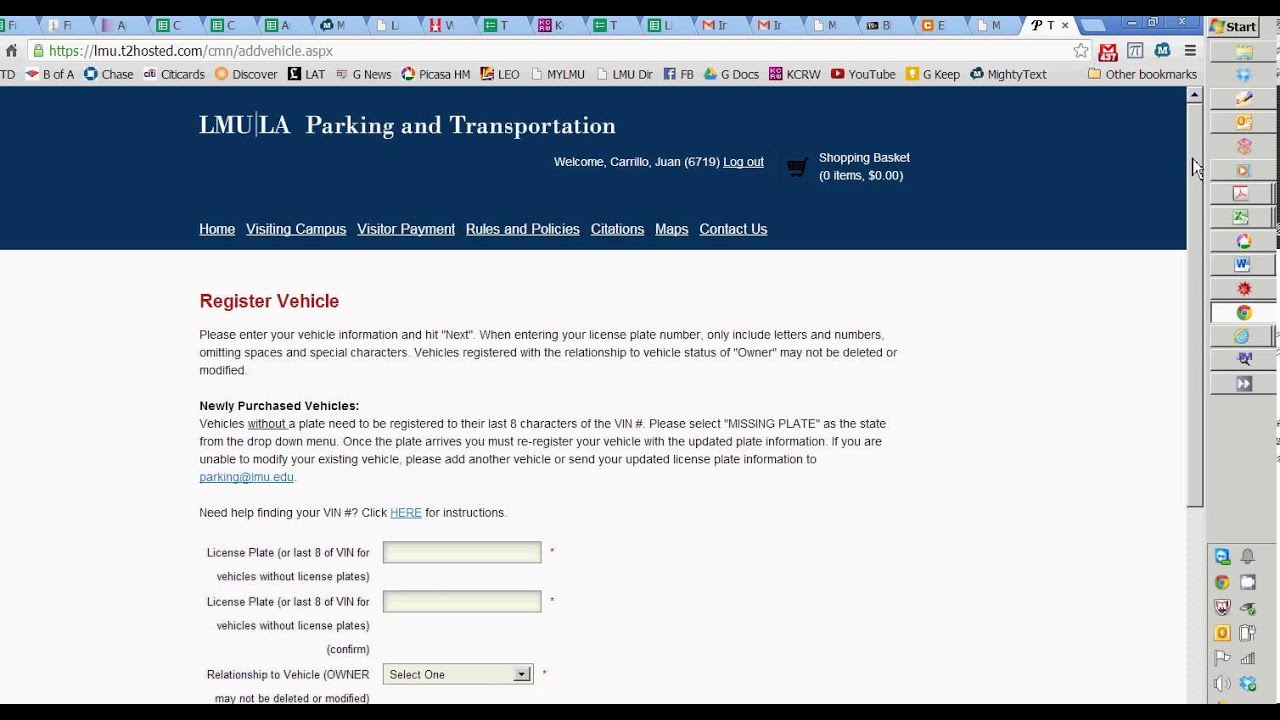Open the Chase bookmark

click(x=109, y=74)
